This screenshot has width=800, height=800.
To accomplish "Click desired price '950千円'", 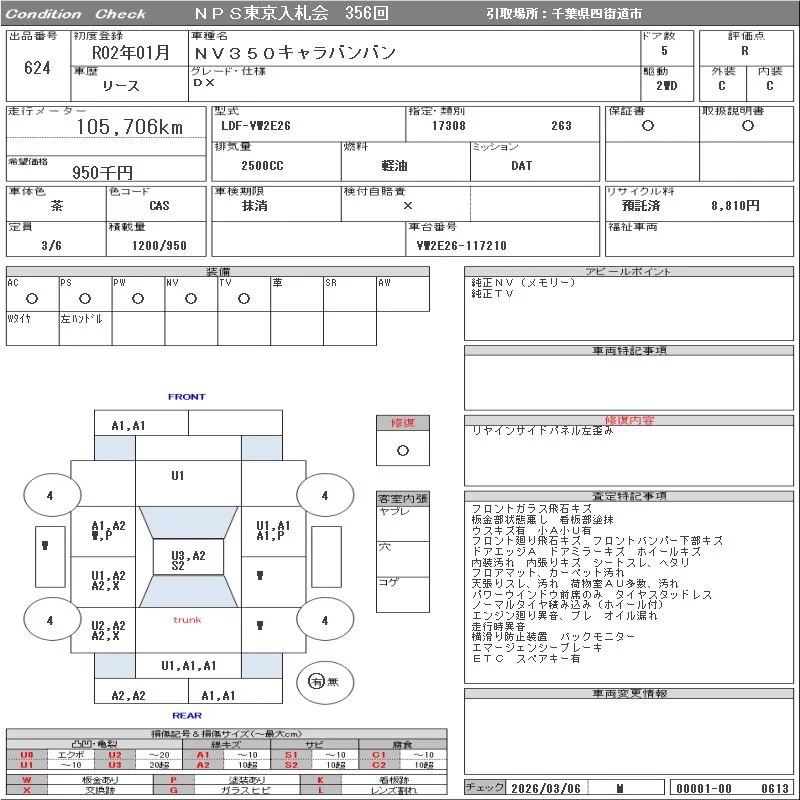I will point(103,172).
